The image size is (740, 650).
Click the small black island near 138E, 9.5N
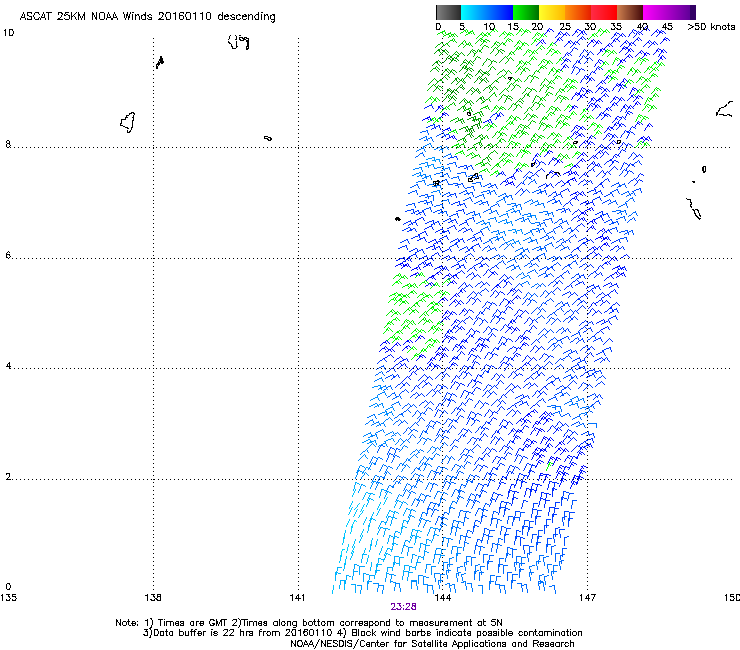pos(160,62)
